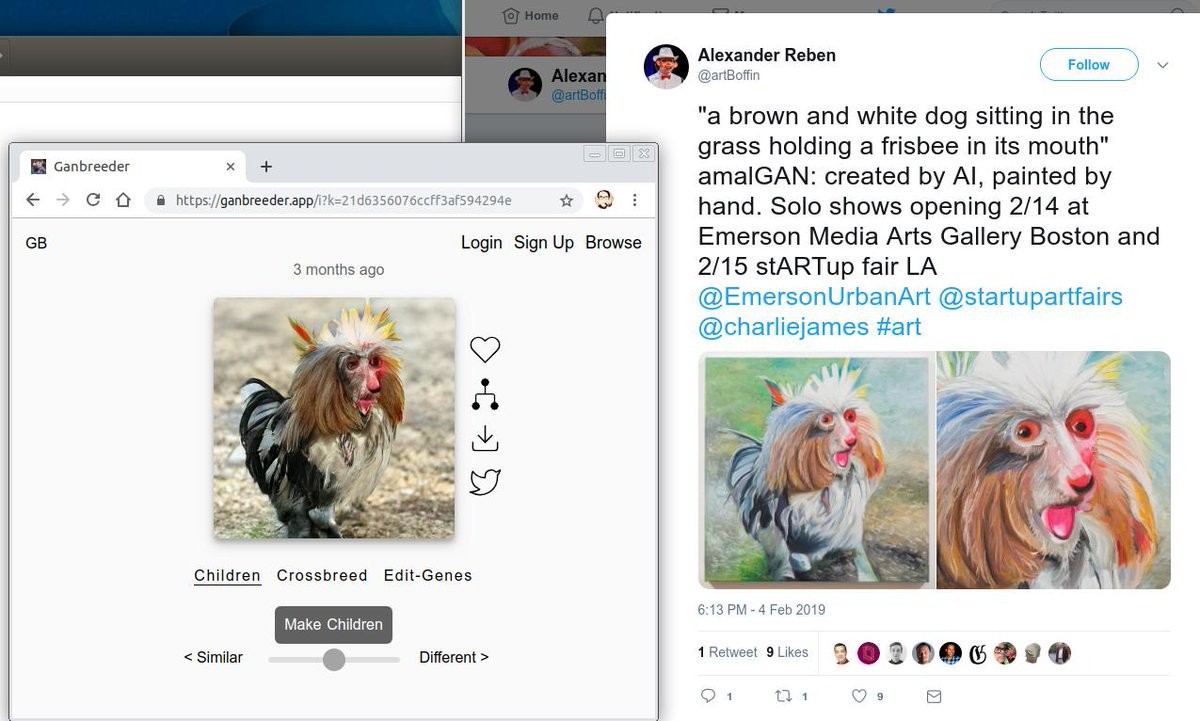Send the tweet via direct message icon
Image resolution: width=1200 pixels, height=721 pixels.
tap(934, 696)
